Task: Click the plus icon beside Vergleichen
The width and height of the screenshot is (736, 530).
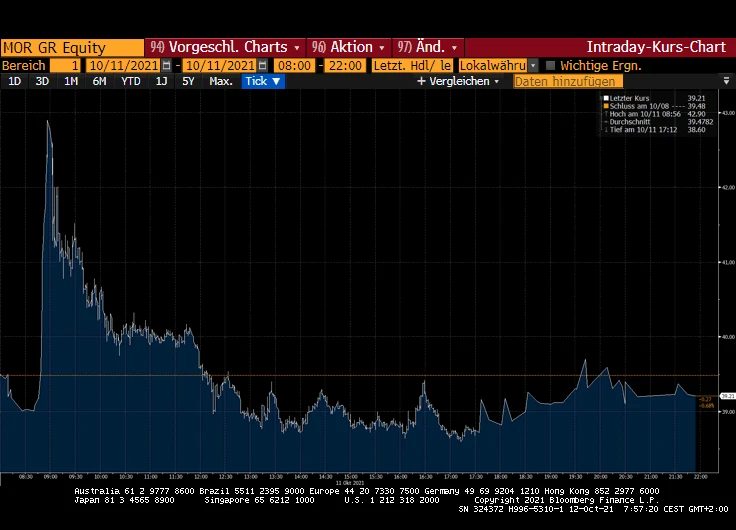Action: point(421,81)
